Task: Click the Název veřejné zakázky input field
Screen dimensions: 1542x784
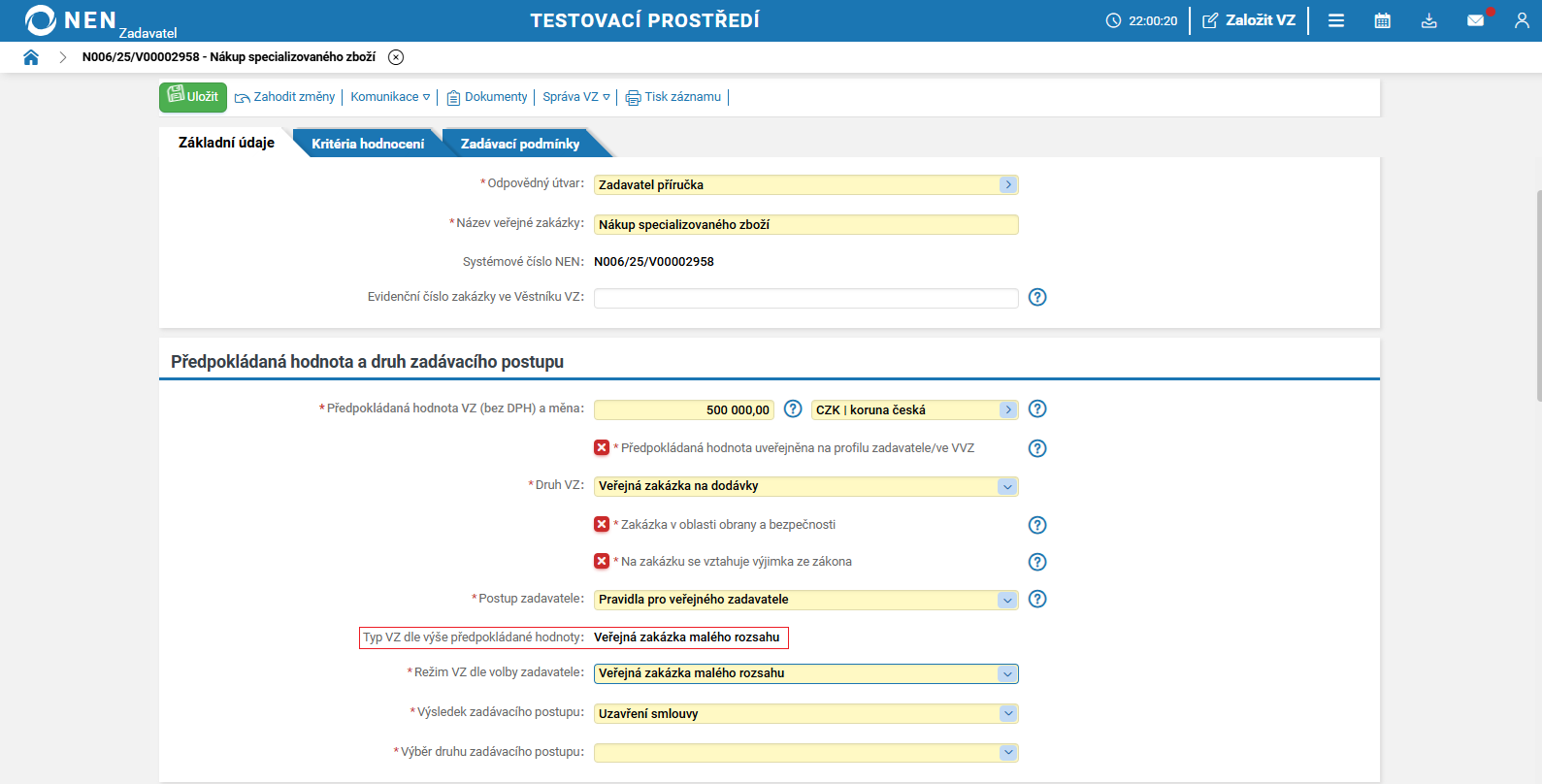Action: click(805, 224)
